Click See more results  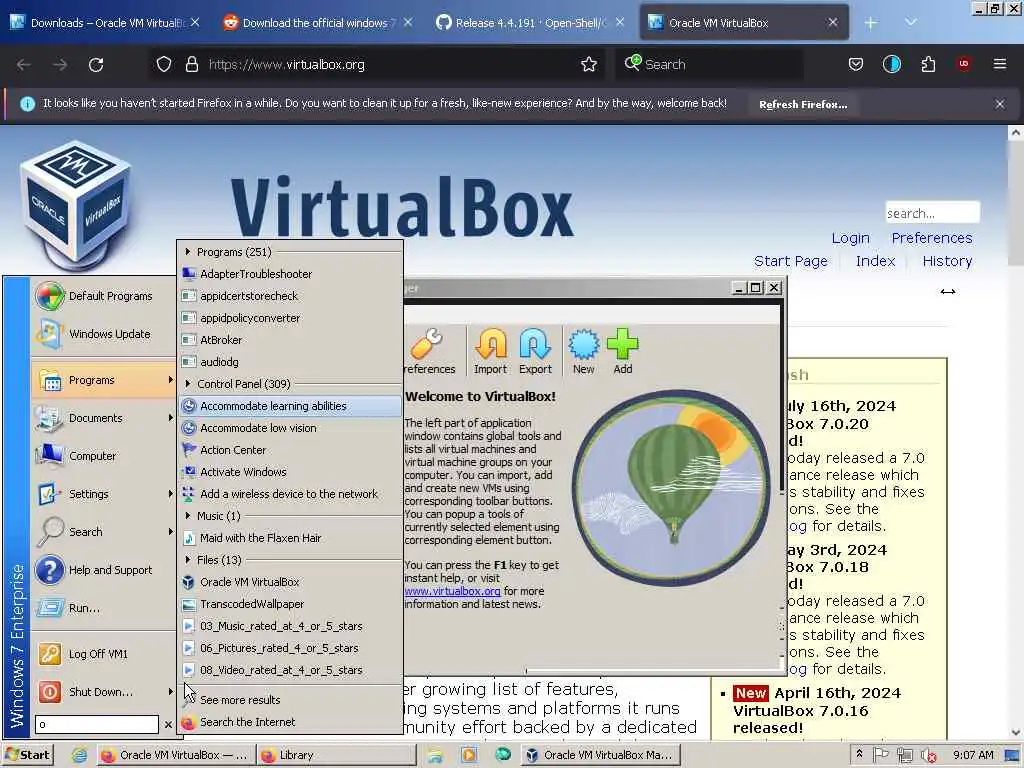point(290,699)
